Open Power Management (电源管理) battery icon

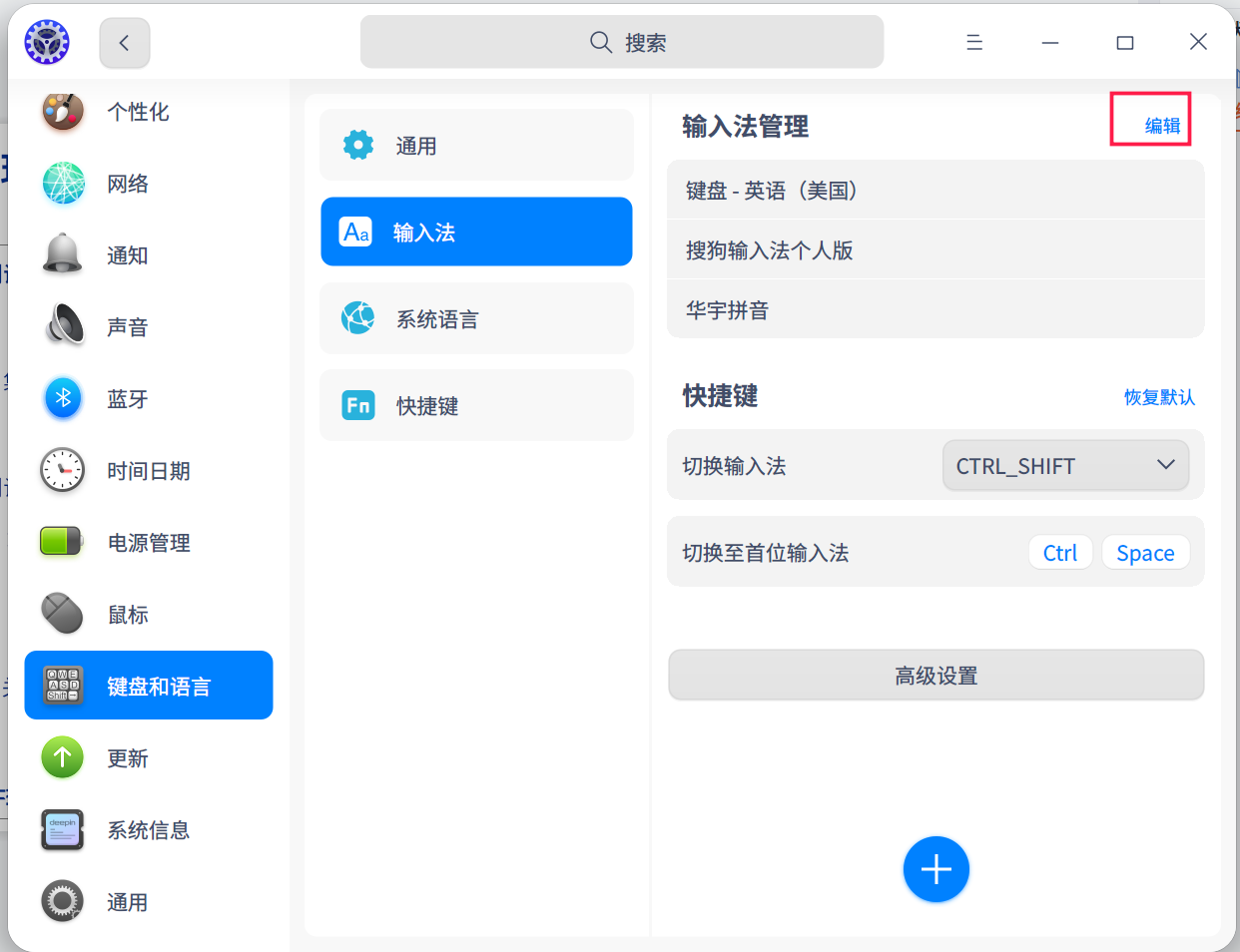pos(63,543)
